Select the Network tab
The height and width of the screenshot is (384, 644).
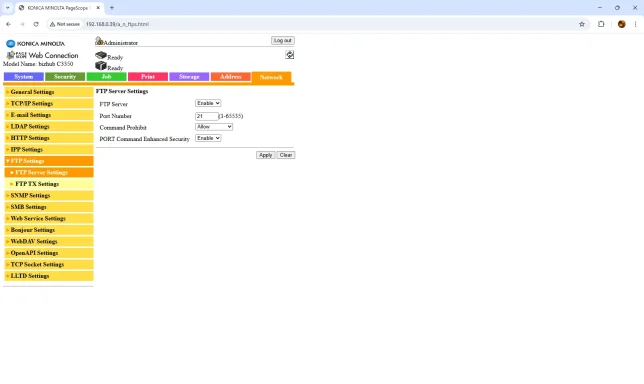(271, 77)
